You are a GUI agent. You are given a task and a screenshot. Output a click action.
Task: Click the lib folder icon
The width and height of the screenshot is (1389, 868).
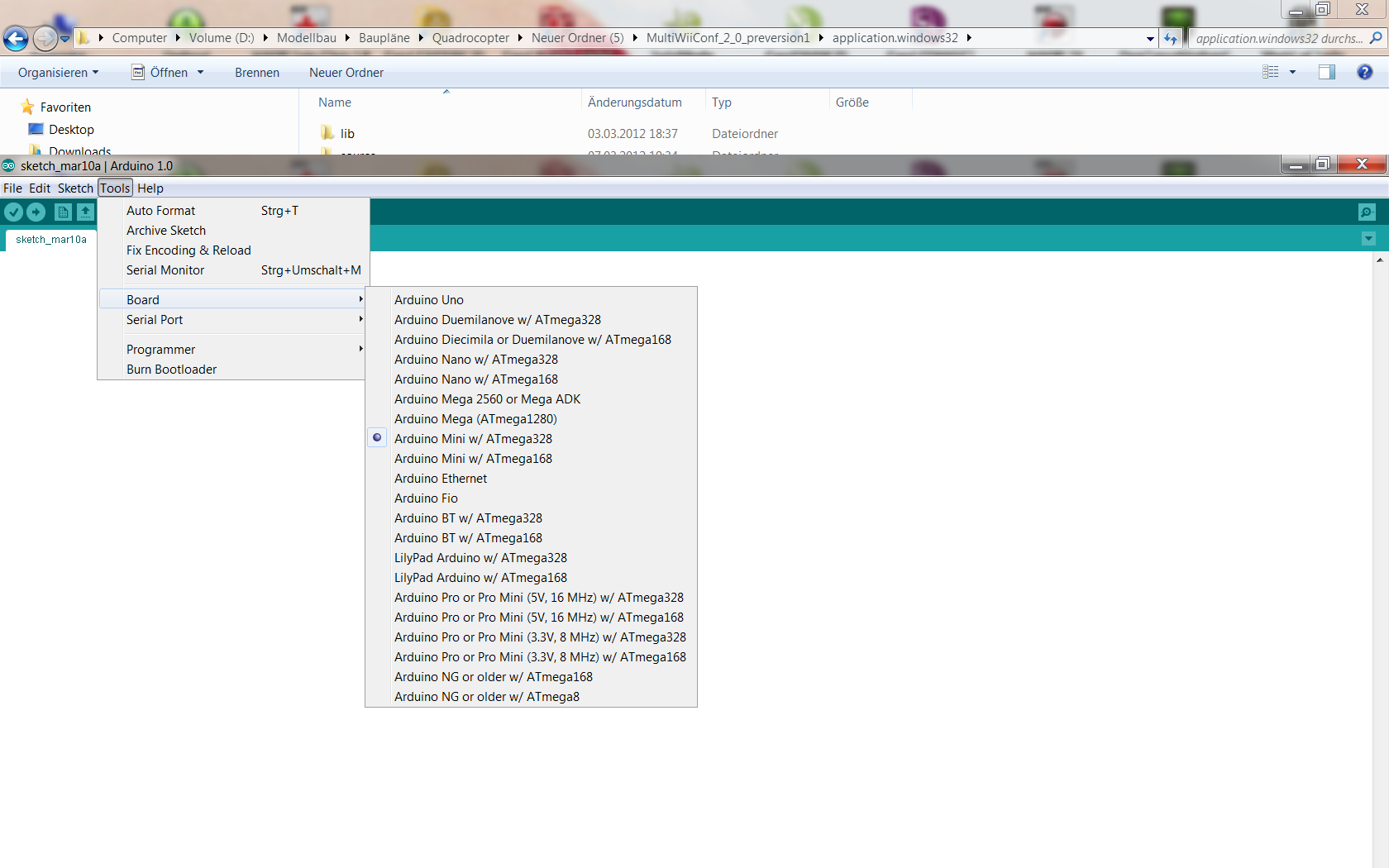click(x=327, y=133)
